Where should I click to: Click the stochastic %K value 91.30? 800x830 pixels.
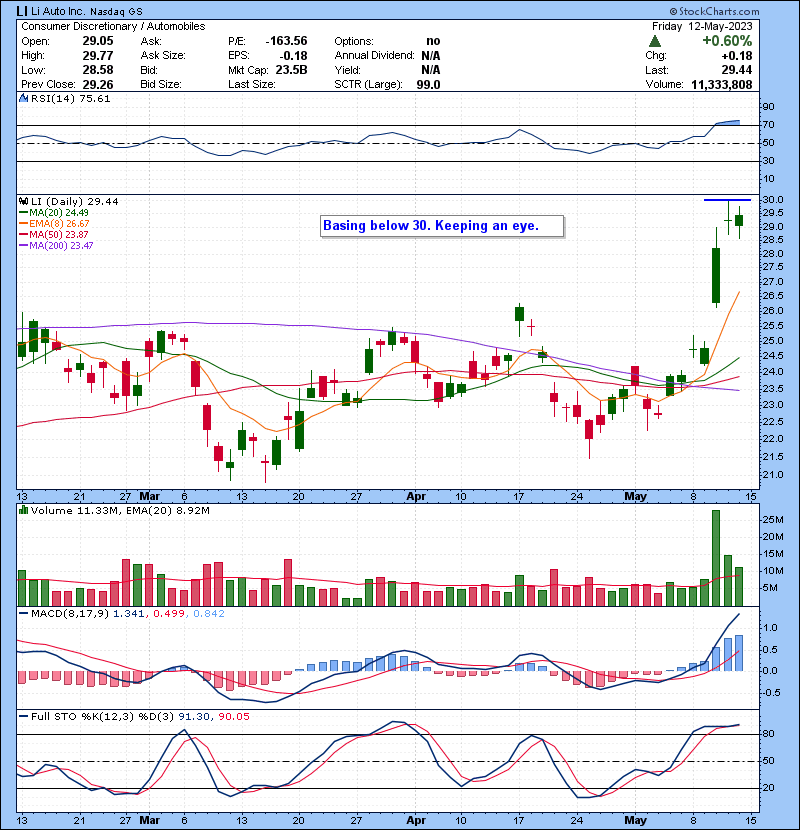click(x=194, y=716)
